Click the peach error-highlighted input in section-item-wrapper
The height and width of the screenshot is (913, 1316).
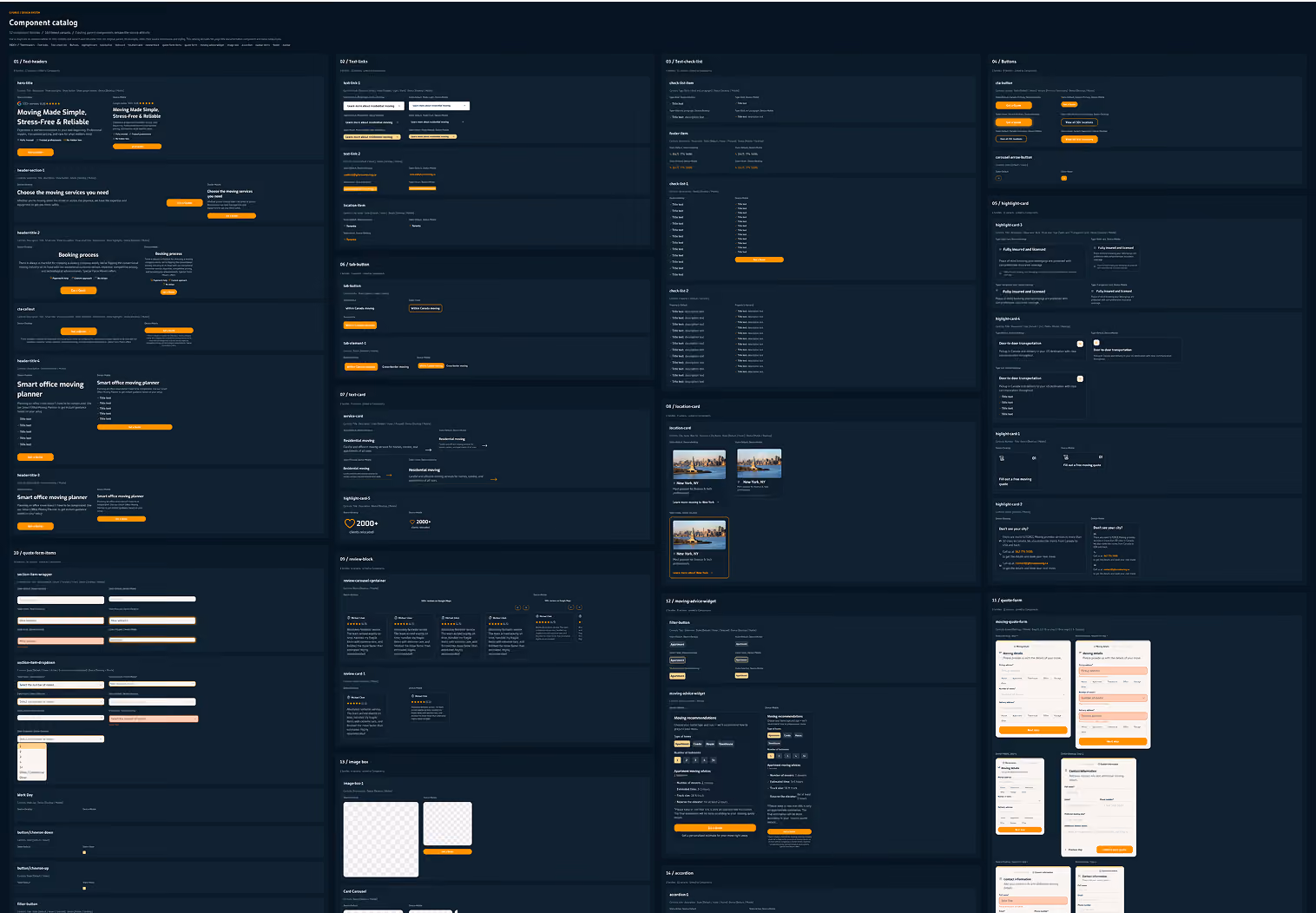(x=61, y=641)
